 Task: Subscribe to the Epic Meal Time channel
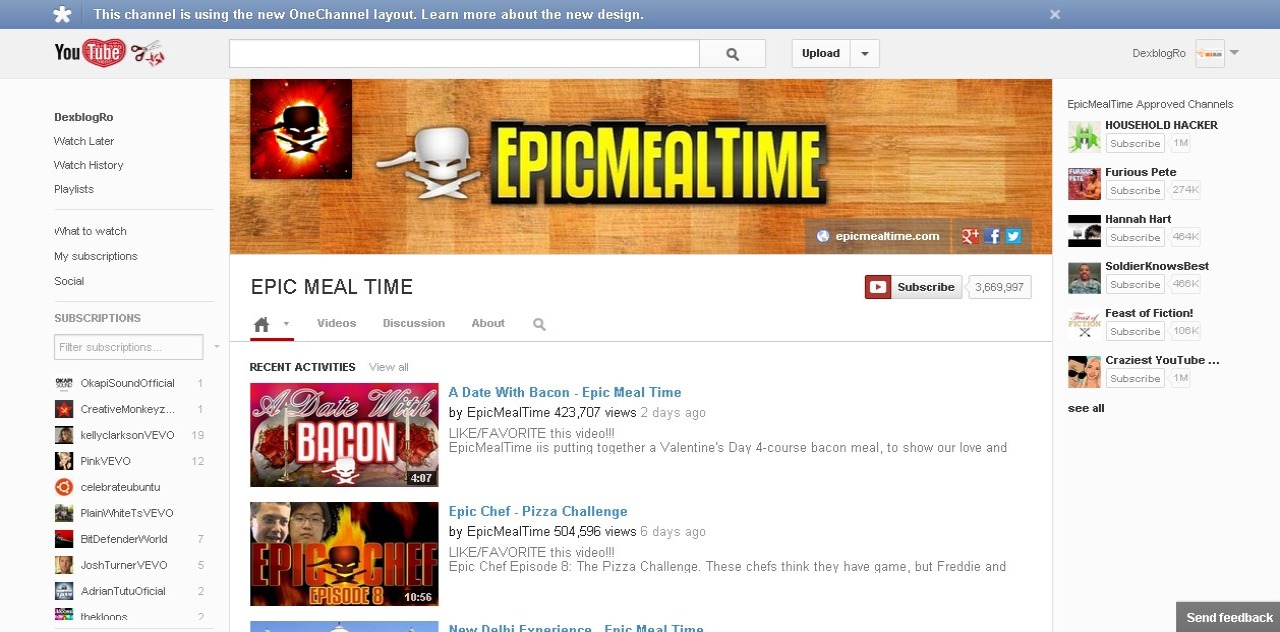pos(913,287)
